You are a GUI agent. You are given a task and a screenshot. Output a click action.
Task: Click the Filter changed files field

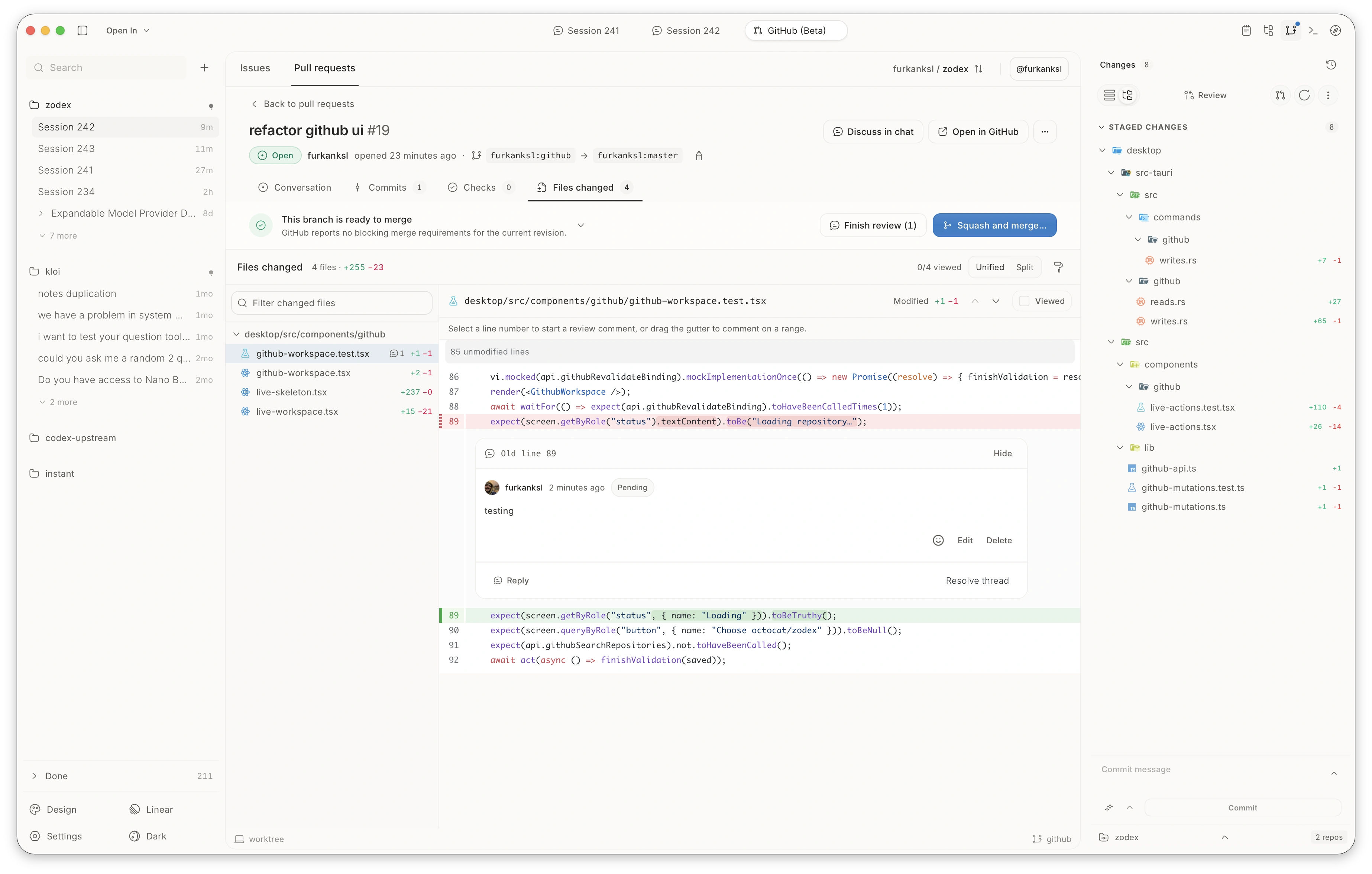click(331, 302)
